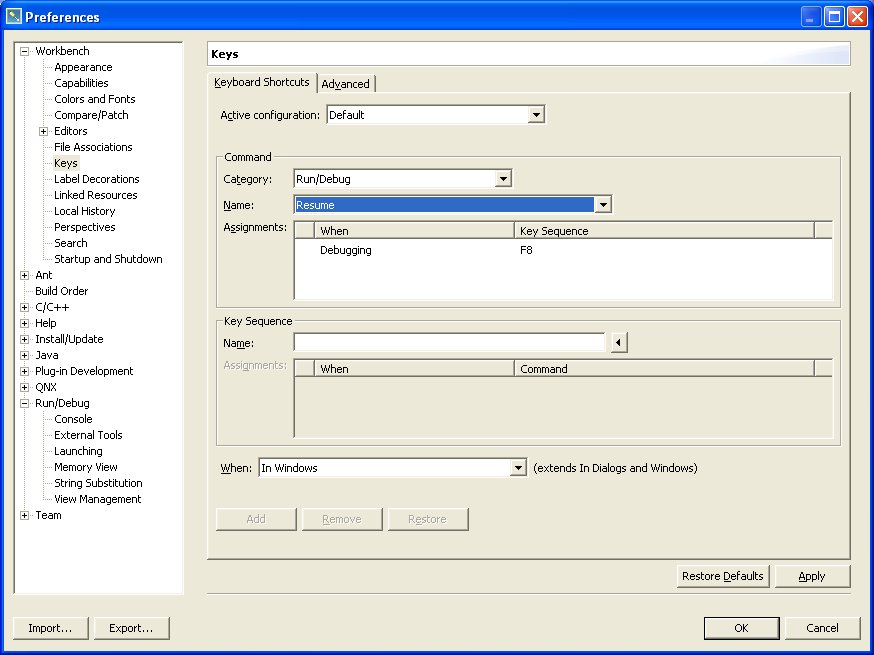874x655 pixels.
Task: Click inside the Key Sequence Name input field
Action: [x=449, y=343]
